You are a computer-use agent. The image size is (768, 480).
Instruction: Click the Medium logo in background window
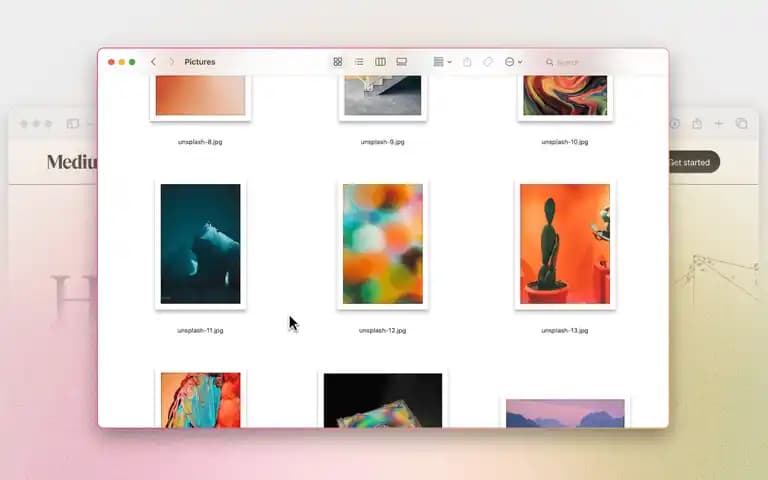click(x=72, y=162)
